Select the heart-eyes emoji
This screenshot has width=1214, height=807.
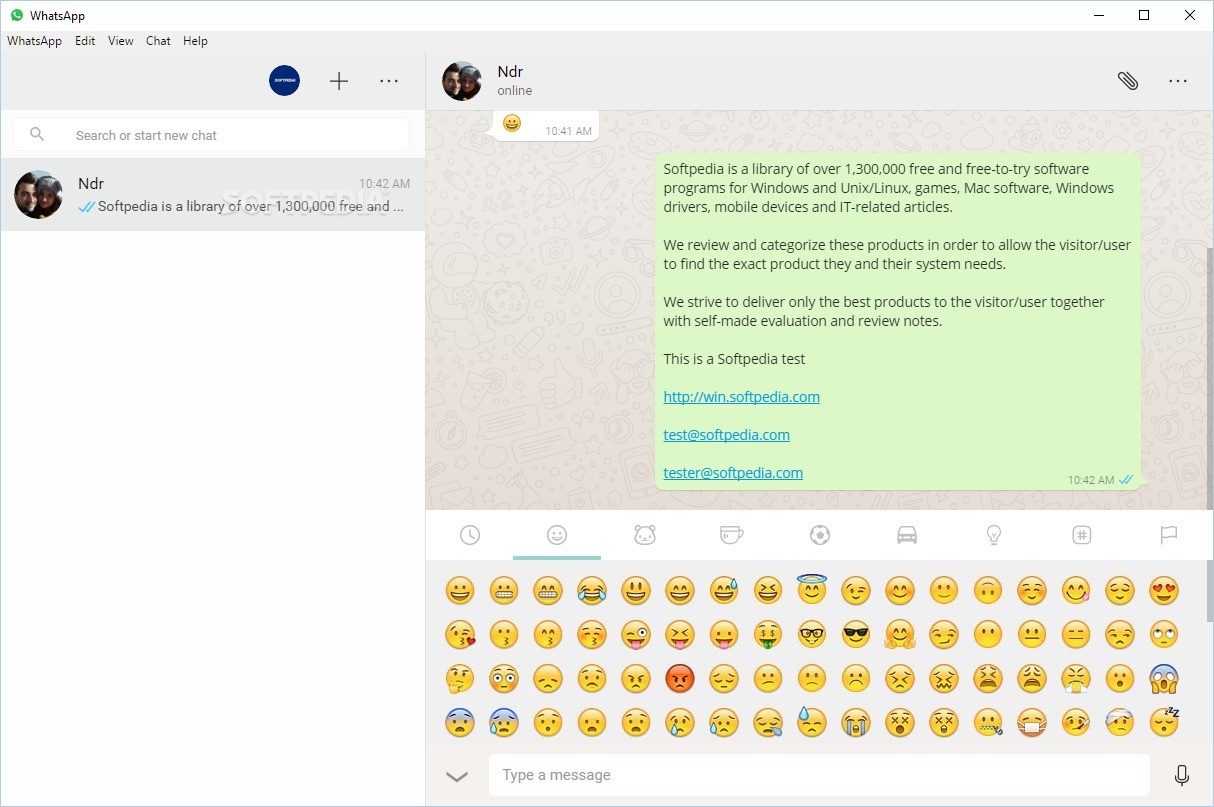1164,590
